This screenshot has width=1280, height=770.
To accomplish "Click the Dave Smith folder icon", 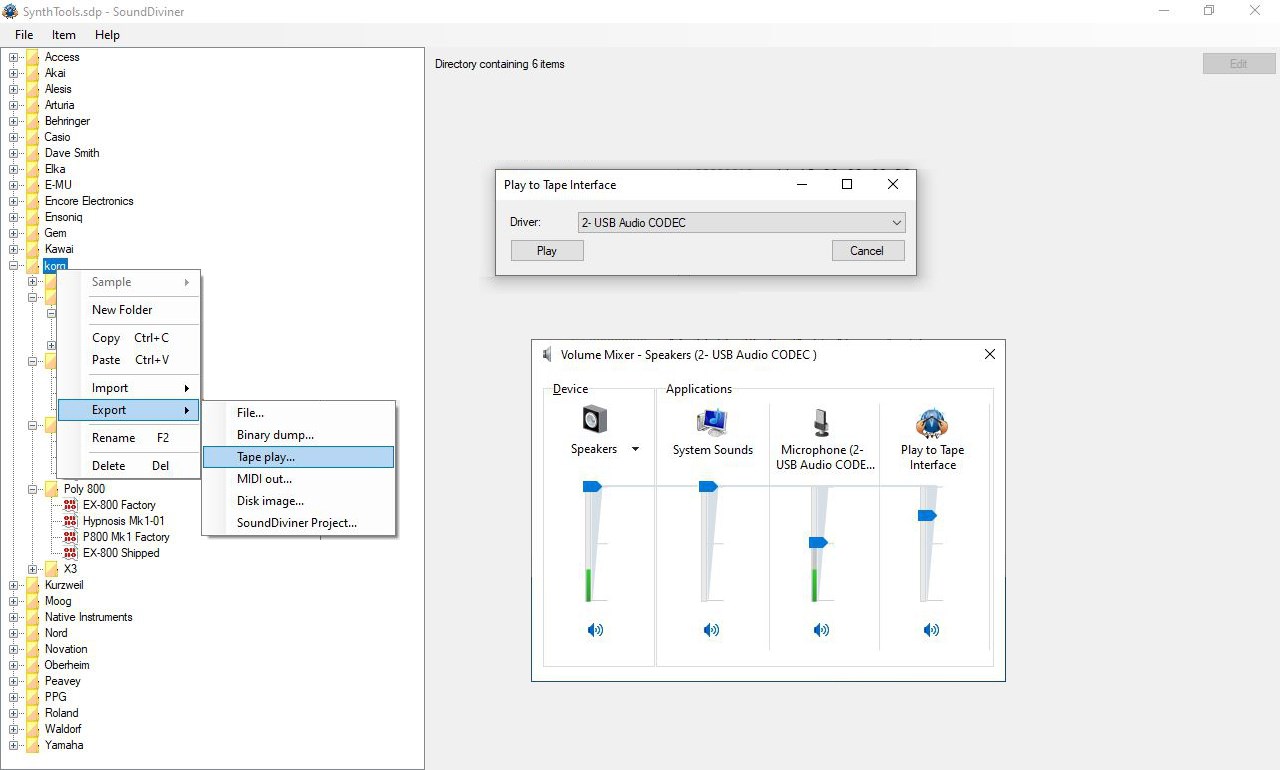I will [33, 153].
